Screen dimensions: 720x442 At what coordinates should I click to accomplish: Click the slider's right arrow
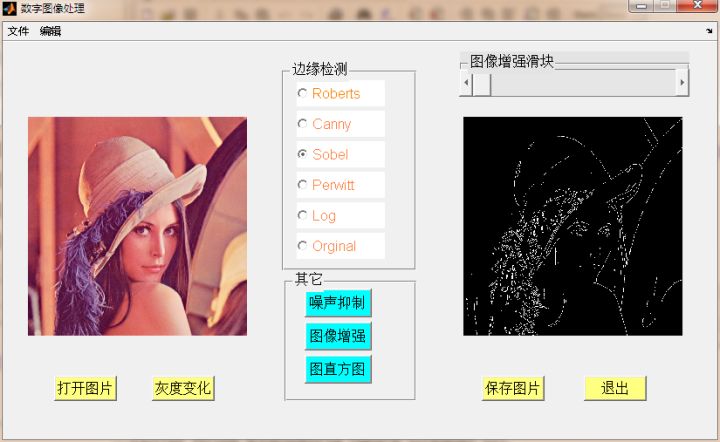point(682,83)
